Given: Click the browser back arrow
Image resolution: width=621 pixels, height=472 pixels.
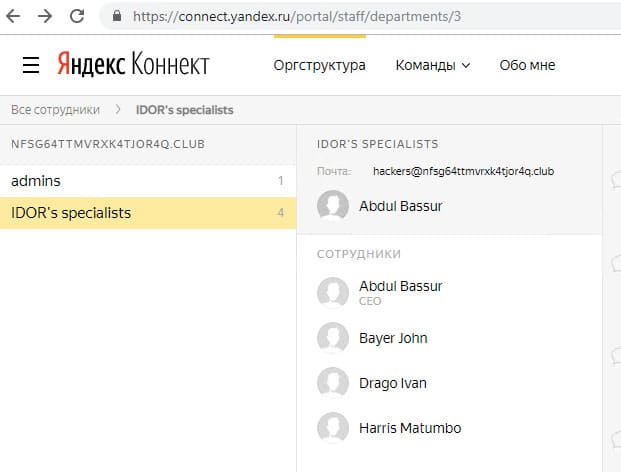Looking at the screenshot, I should coord(13,16).
